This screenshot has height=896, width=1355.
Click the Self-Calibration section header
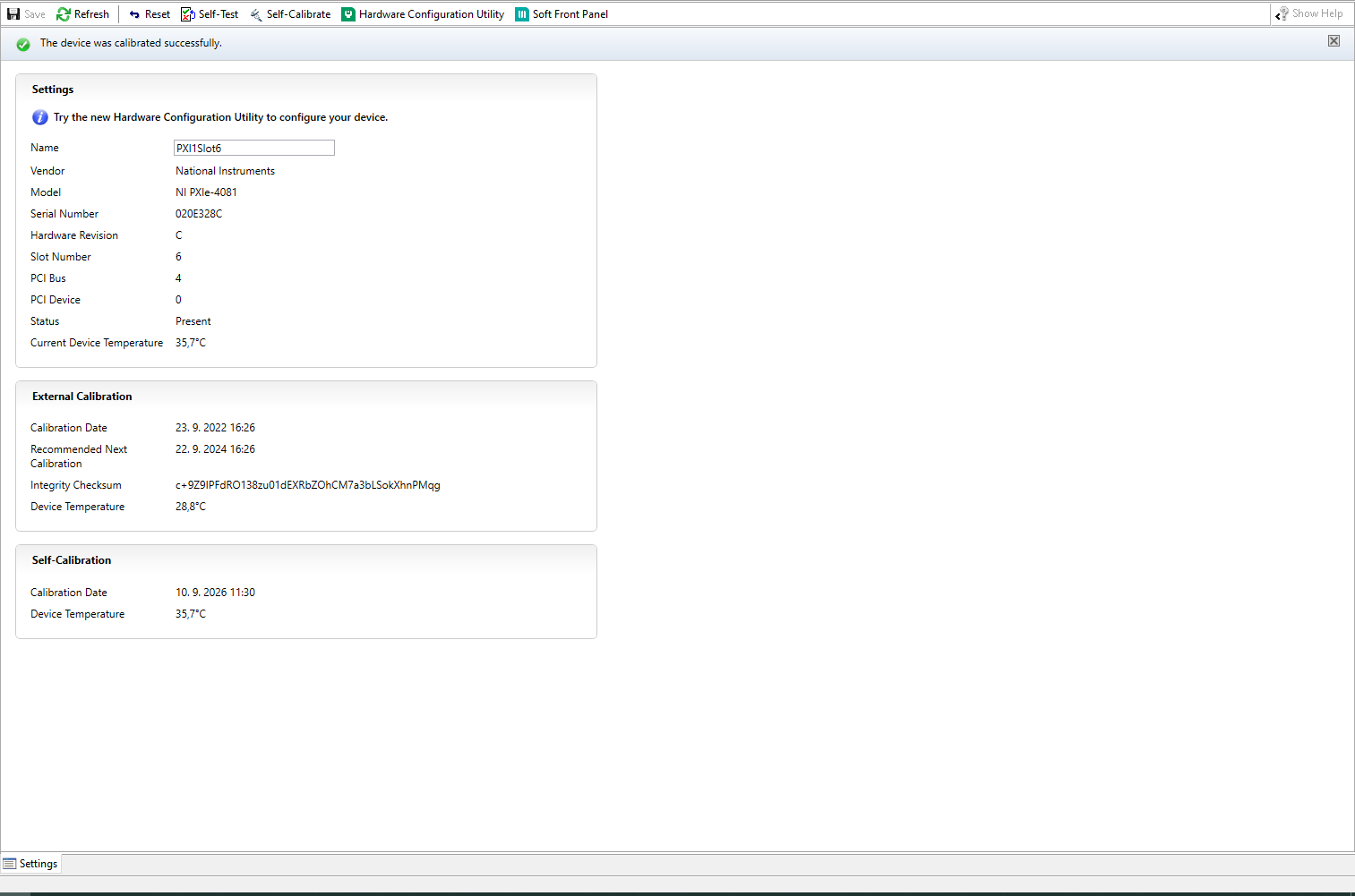point(72,560)
